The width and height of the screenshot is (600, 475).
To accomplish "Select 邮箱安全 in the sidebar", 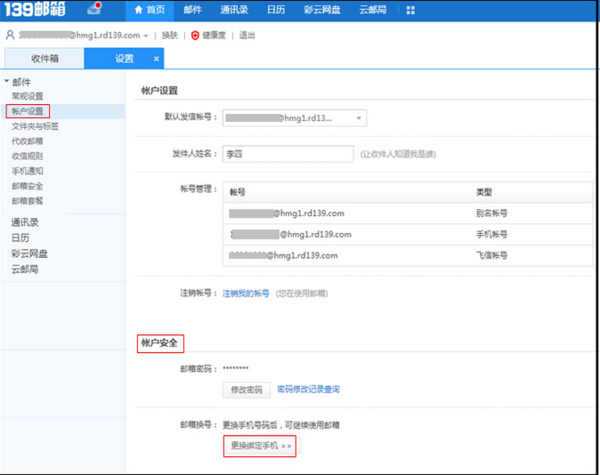I will coord(27,186).
